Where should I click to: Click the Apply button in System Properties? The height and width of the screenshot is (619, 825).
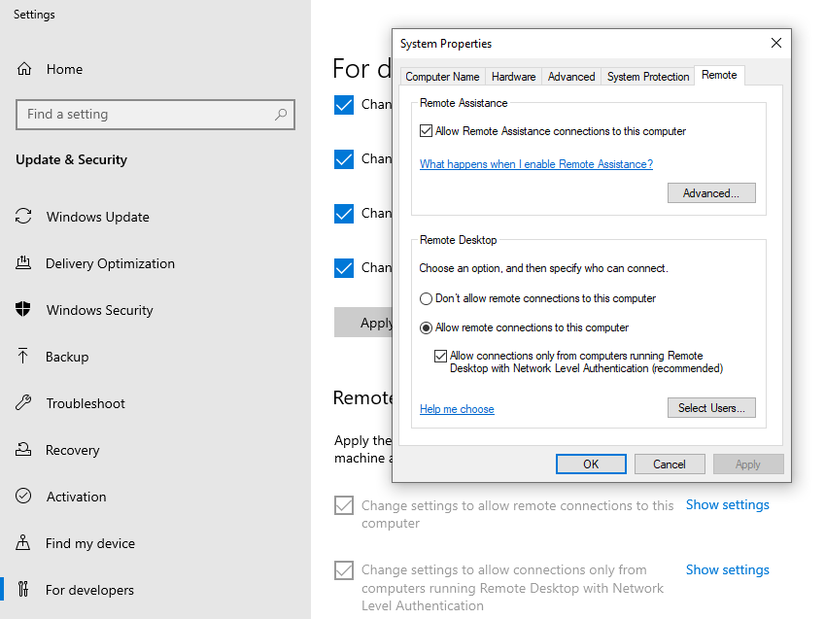click(748, 464)
